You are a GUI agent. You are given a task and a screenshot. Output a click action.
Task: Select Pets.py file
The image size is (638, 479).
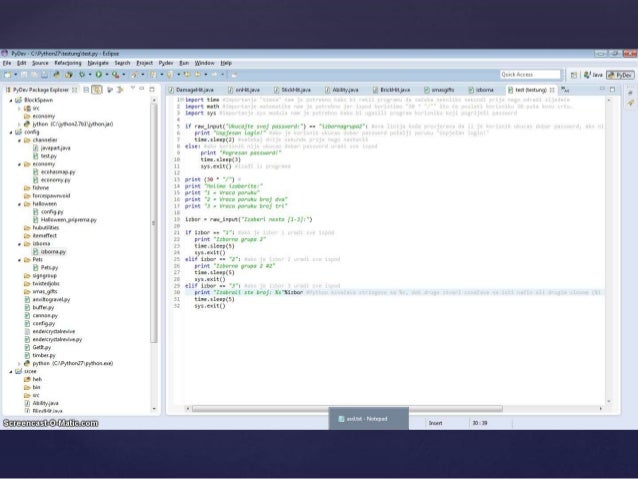click(45, 267)
